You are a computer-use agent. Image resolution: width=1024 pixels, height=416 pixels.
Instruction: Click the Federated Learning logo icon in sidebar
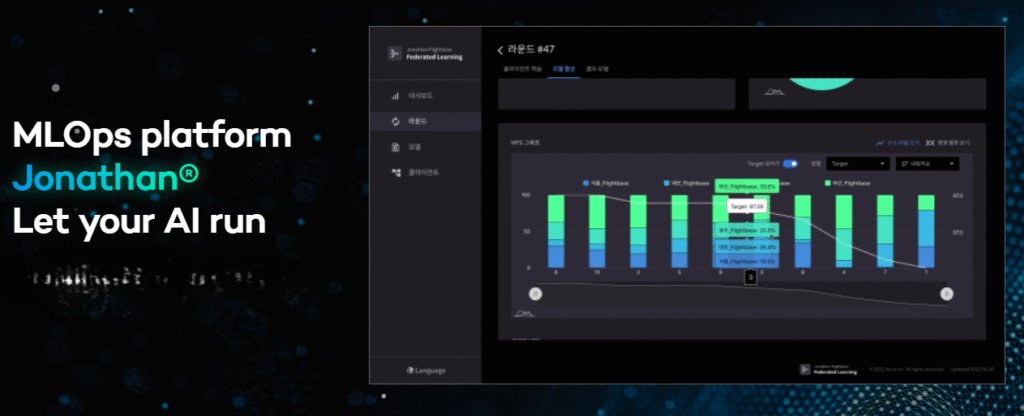(394, 54)
